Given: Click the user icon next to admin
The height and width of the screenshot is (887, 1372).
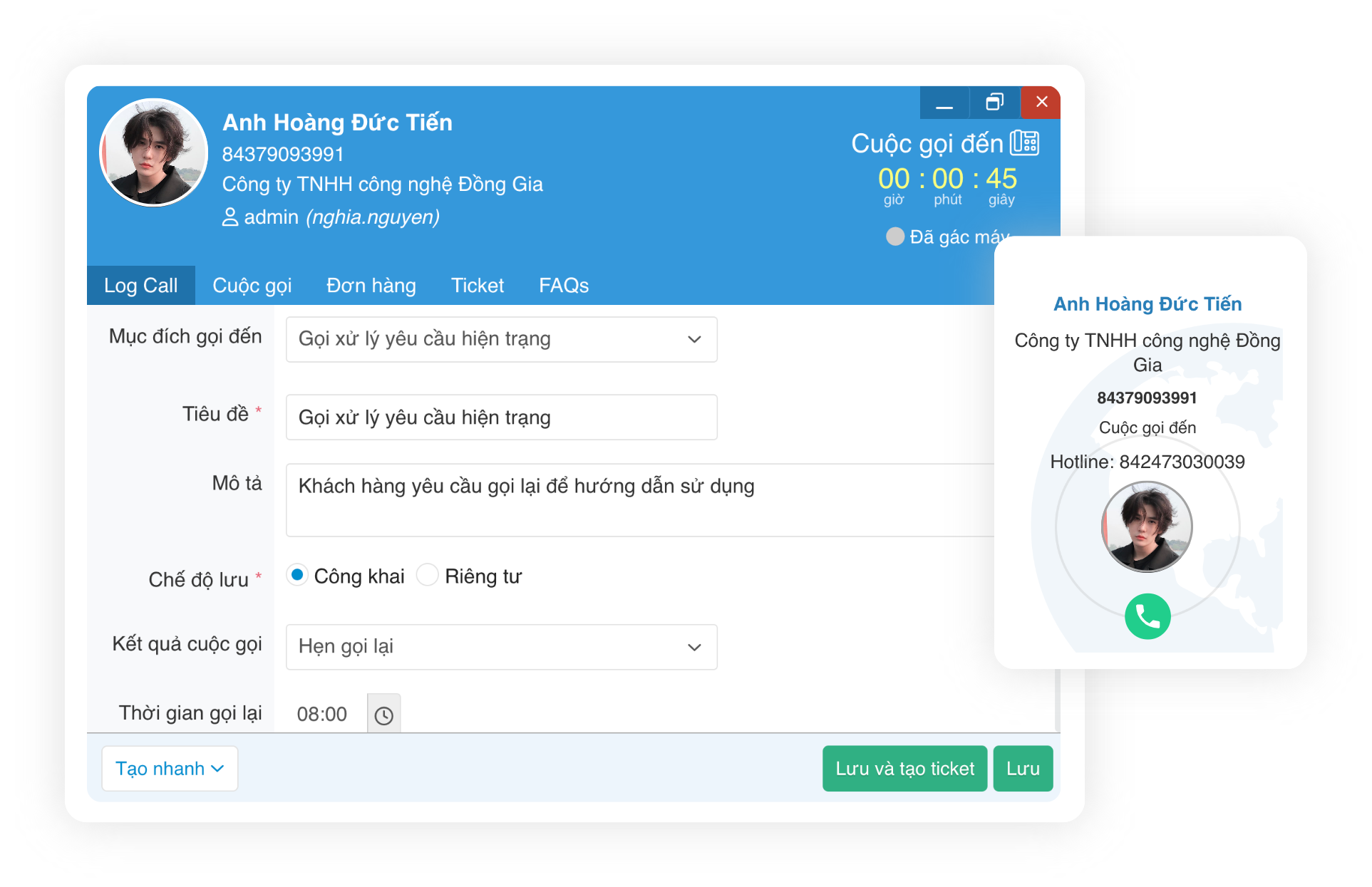Looking at the screenshot, I should 229,217.
